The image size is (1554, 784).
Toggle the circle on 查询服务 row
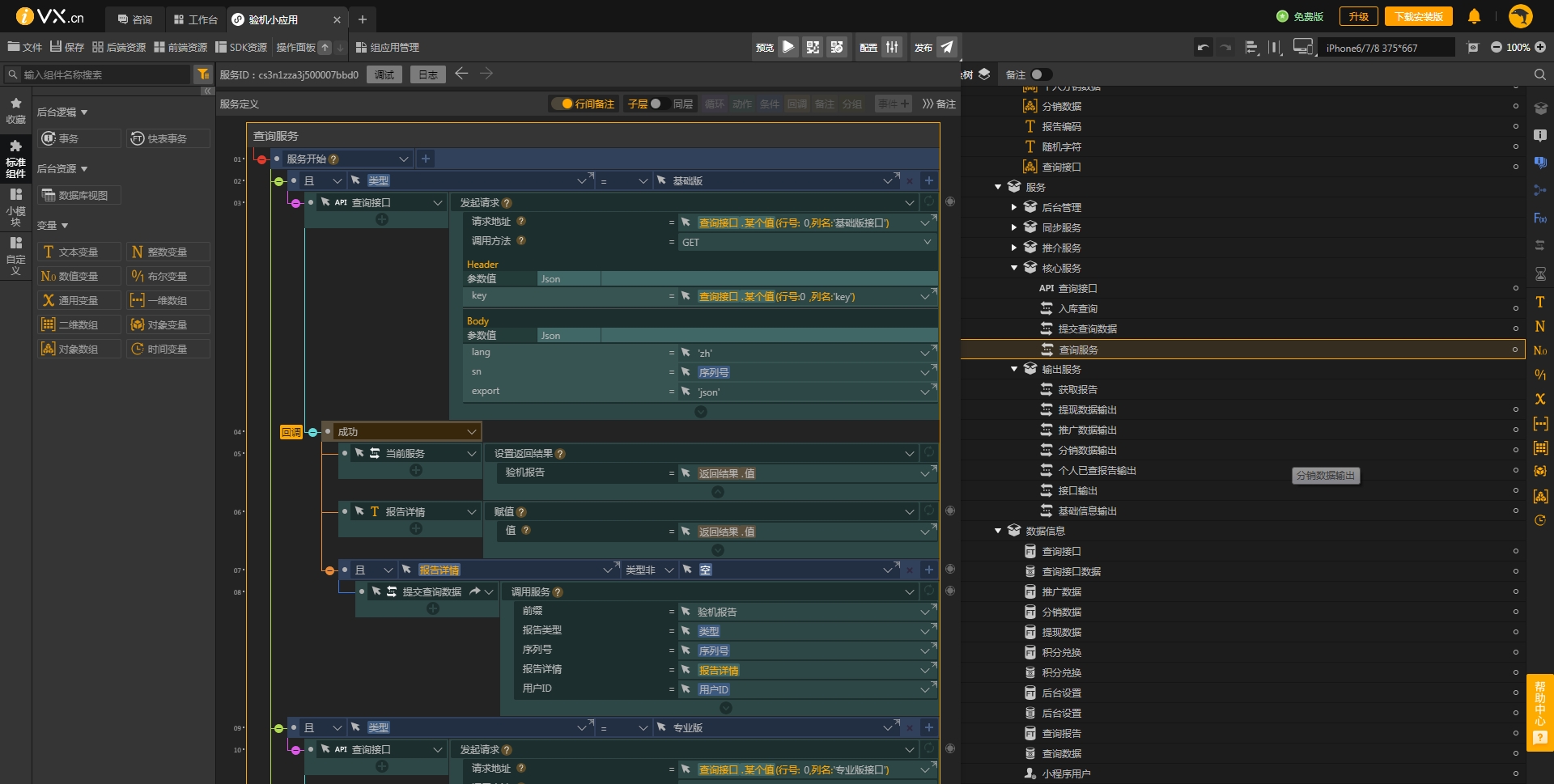coord(1514,350)
